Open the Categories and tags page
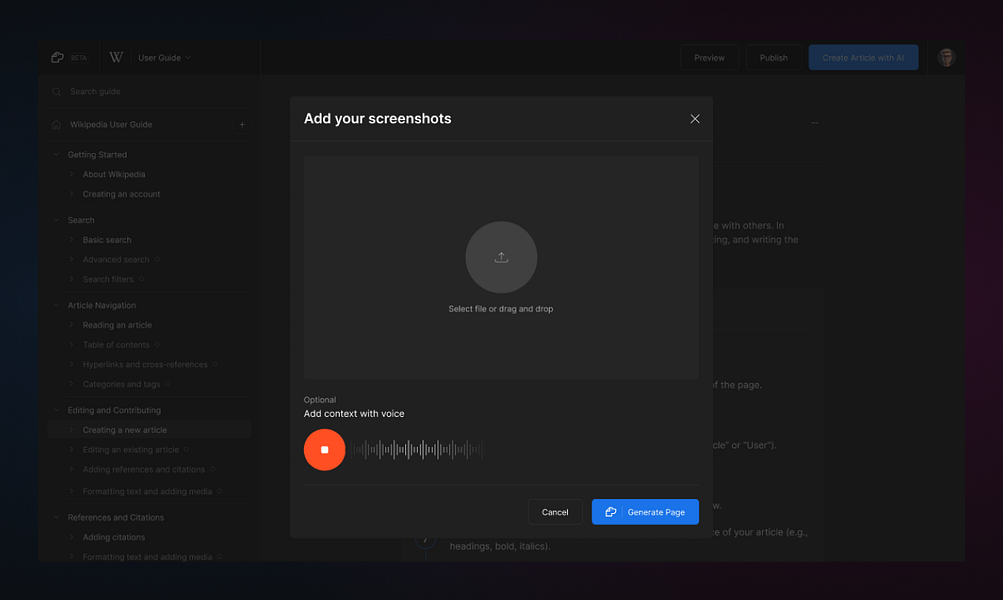 pos(122,384)
